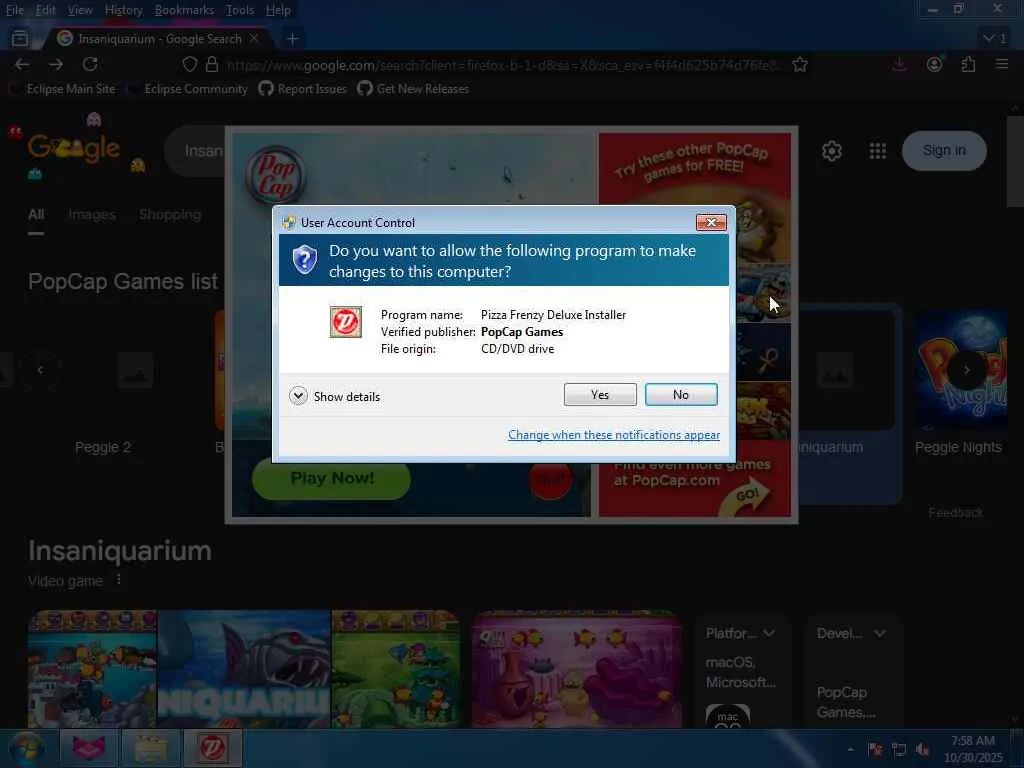Open Get New Releases bookmark
This screenshot has height=768, width=1024.
point(413,89)
